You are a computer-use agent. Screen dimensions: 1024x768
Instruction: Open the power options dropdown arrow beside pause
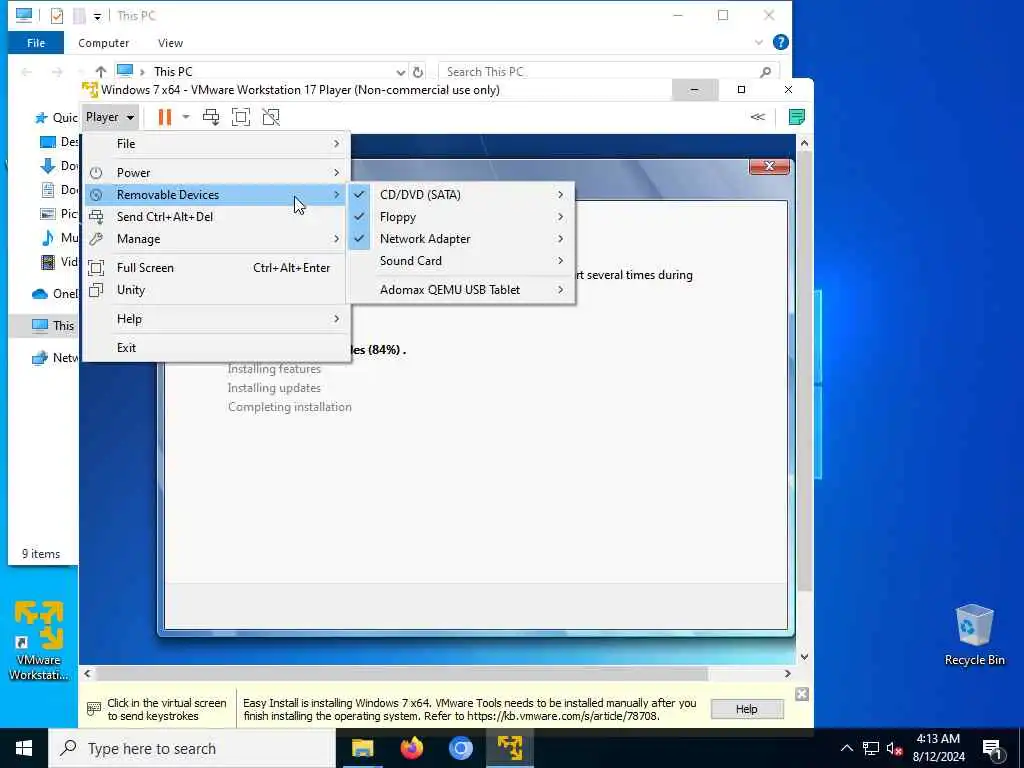pyautogui.click(x=185, y=117)
